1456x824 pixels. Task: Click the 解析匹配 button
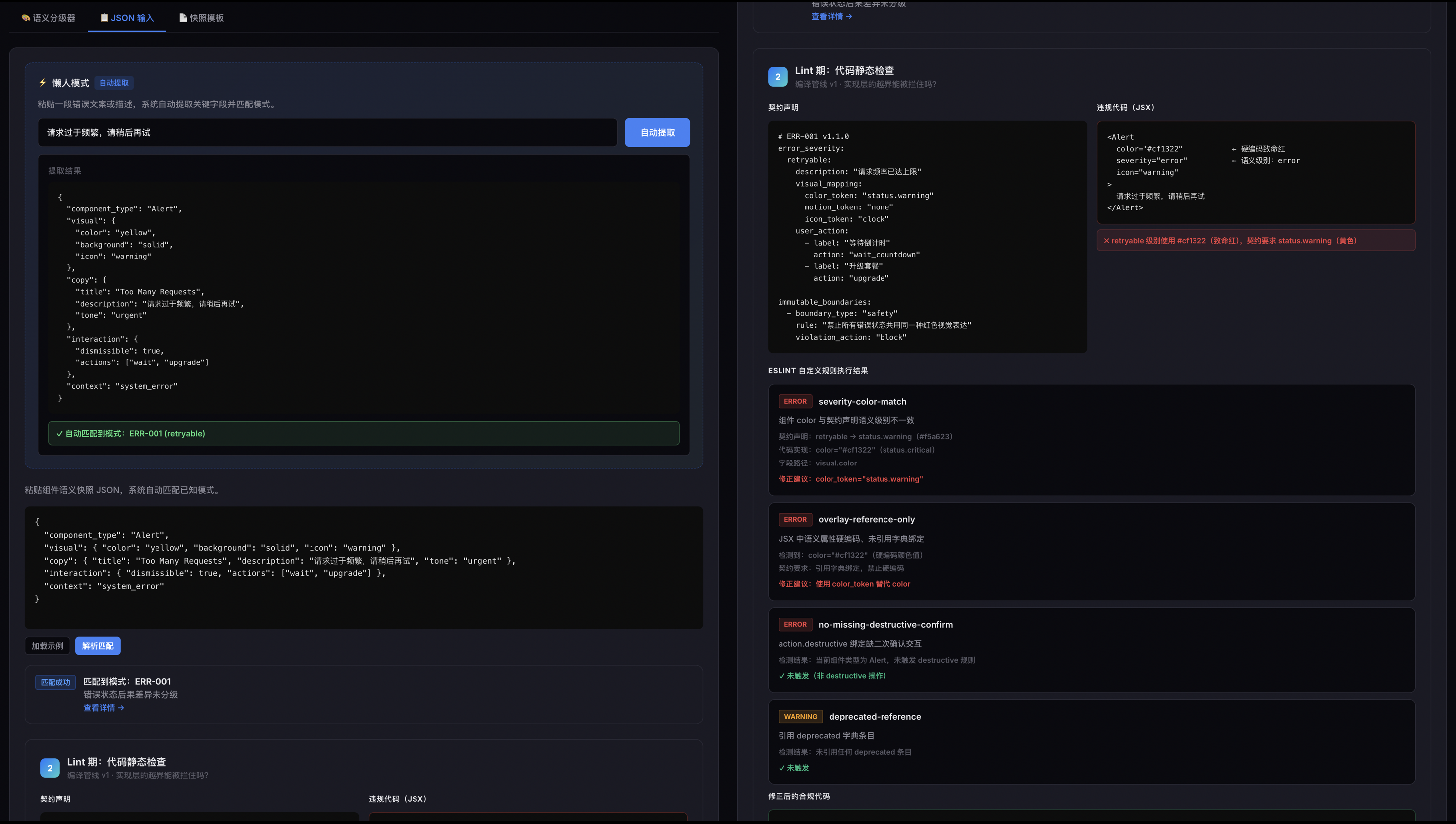click(98, 646)
